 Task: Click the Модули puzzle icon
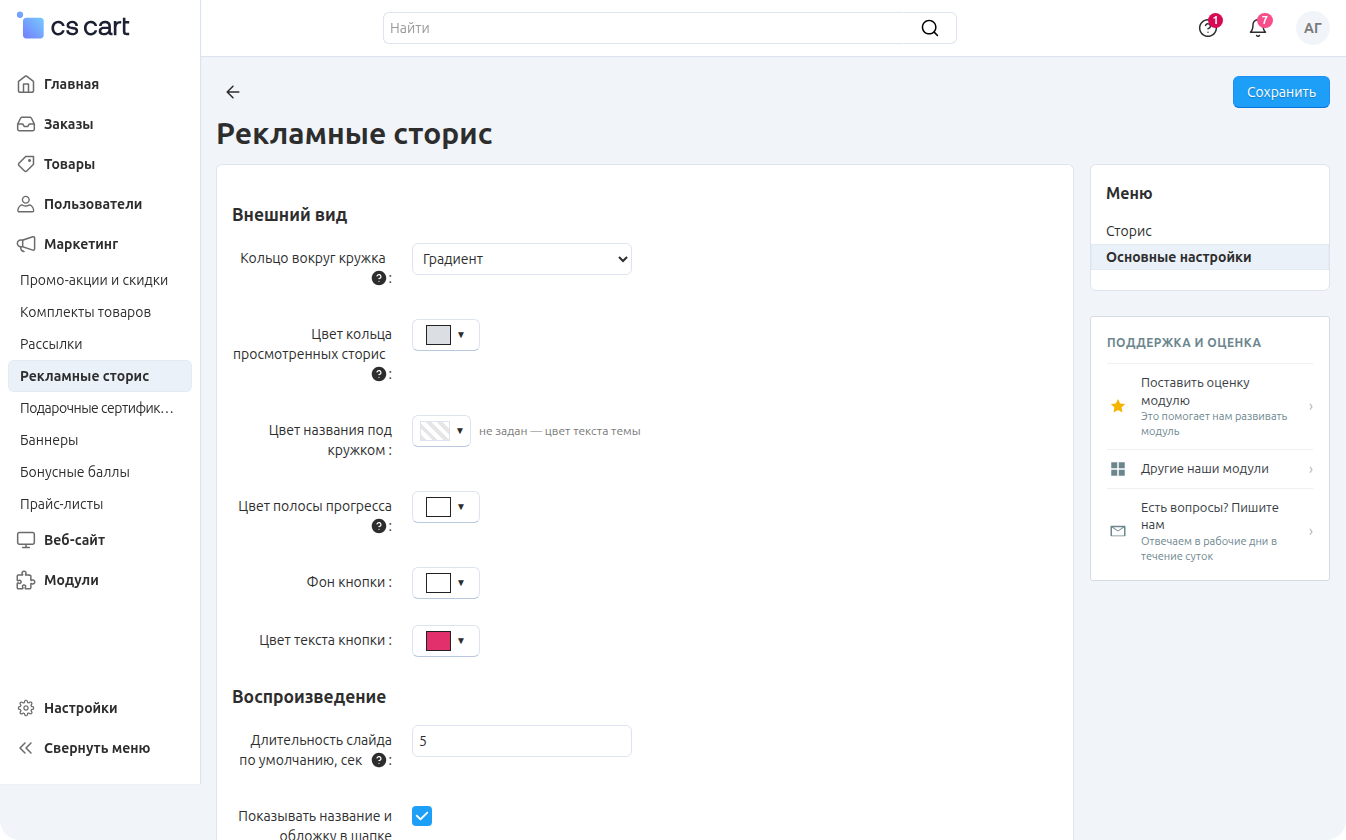(x=27, y=580)
